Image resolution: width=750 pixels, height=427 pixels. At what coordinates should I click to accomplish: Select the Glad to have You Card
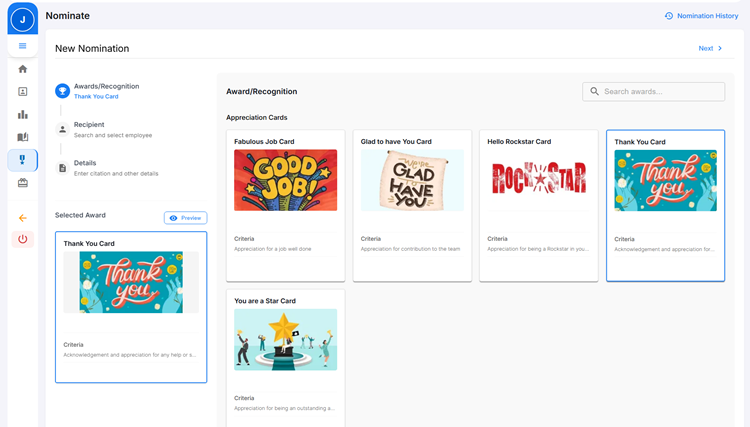tap(412, 206)
